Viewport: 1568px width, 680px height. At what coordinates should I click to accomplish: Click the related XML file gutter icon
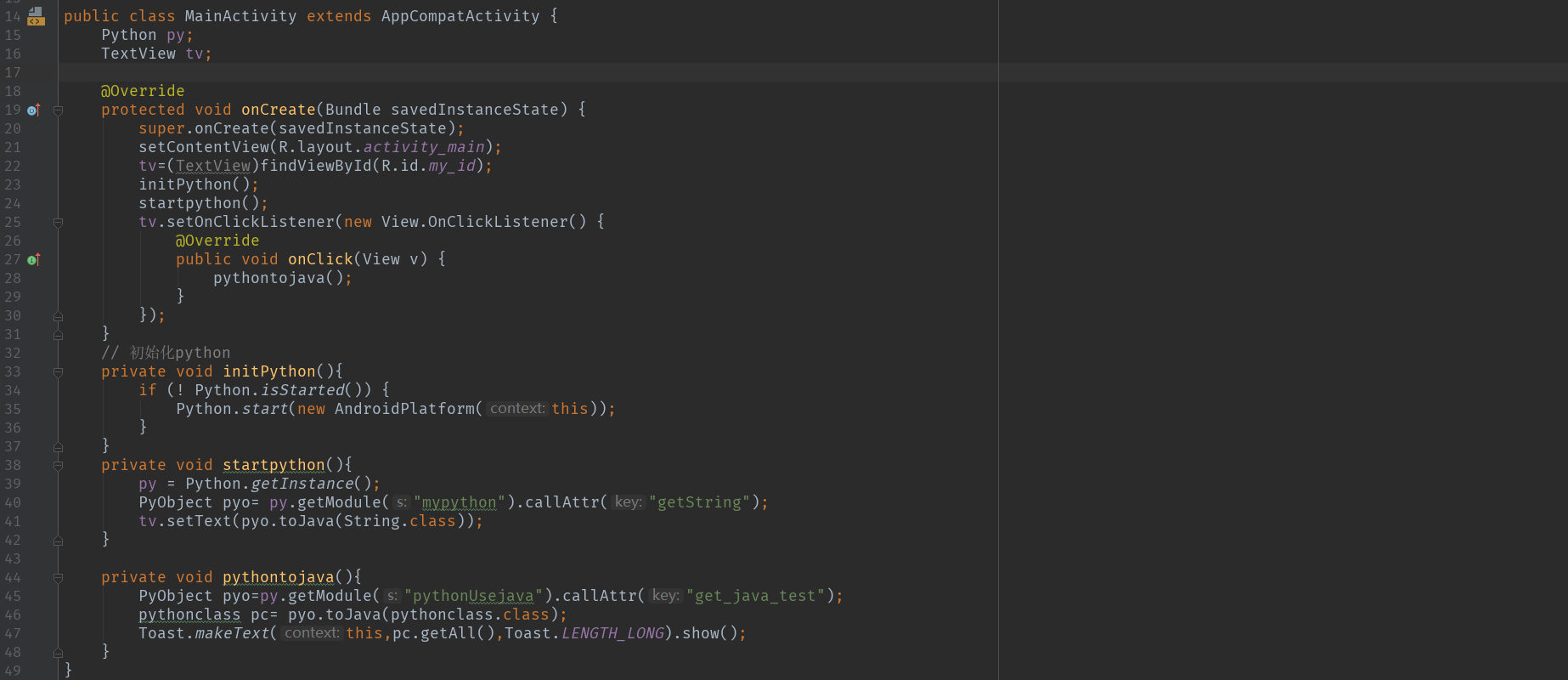[x=36, y=16]
